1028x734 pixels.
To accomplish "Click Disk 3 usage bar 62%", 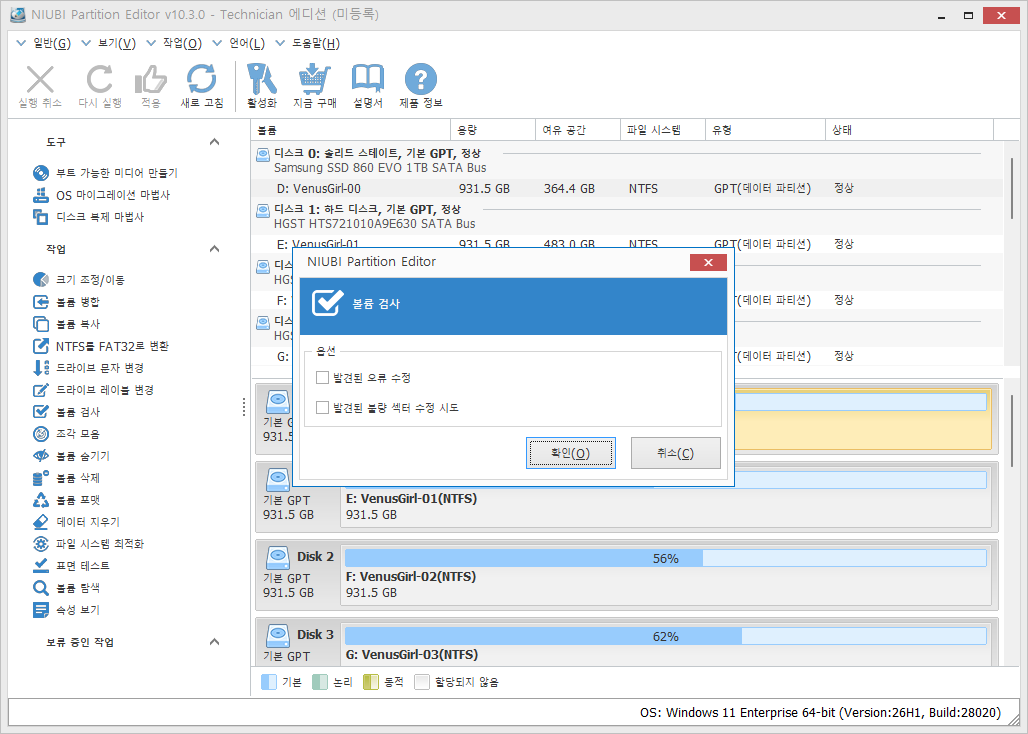I will click(665, 636).
